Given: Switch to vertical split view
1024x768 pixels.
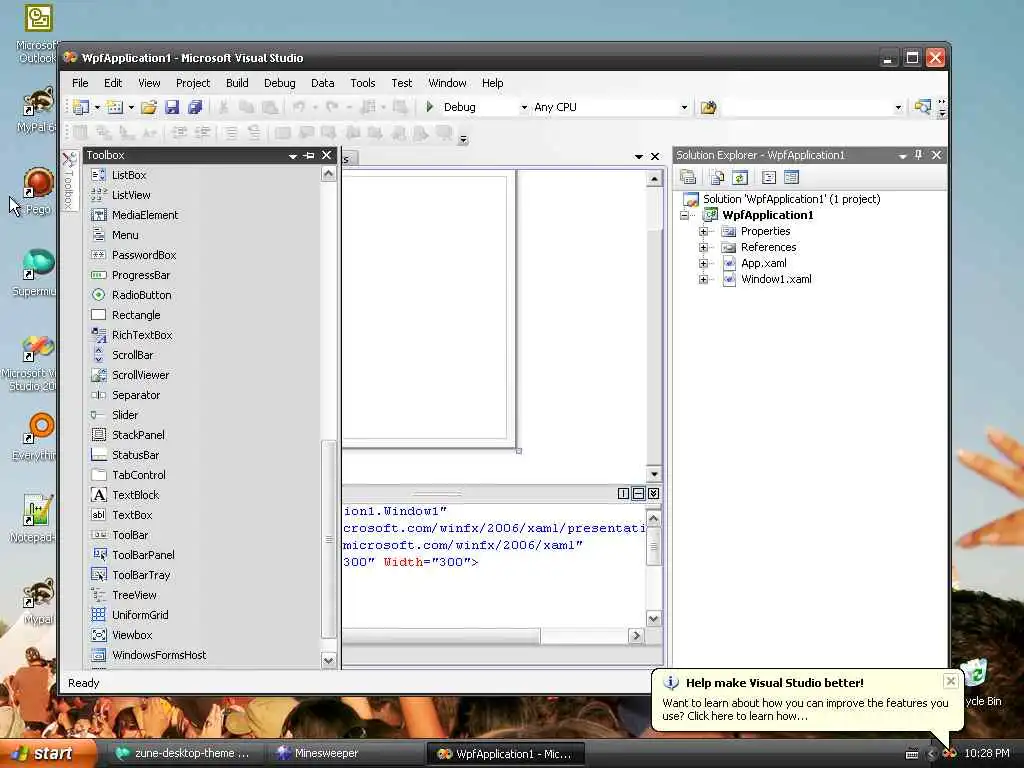Looking at the screenshot, I should [x=623, y=494].
